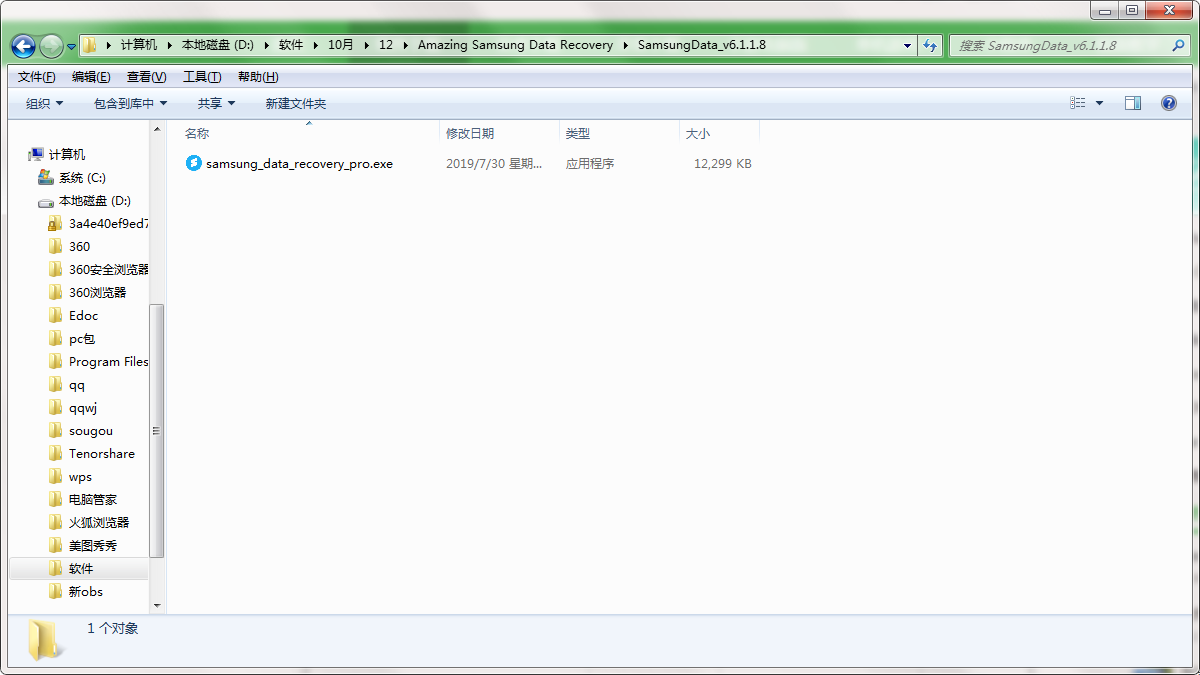Open the sougou folder
The image size is (1200, 675).
click(x=91, y=430)
